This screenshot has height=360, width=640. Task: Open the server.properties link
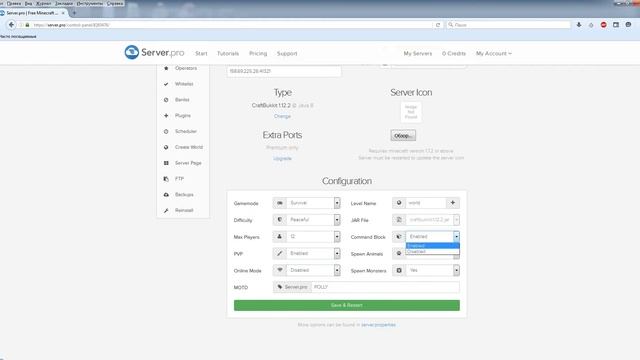pyautogui.click(x=378, y=325)
